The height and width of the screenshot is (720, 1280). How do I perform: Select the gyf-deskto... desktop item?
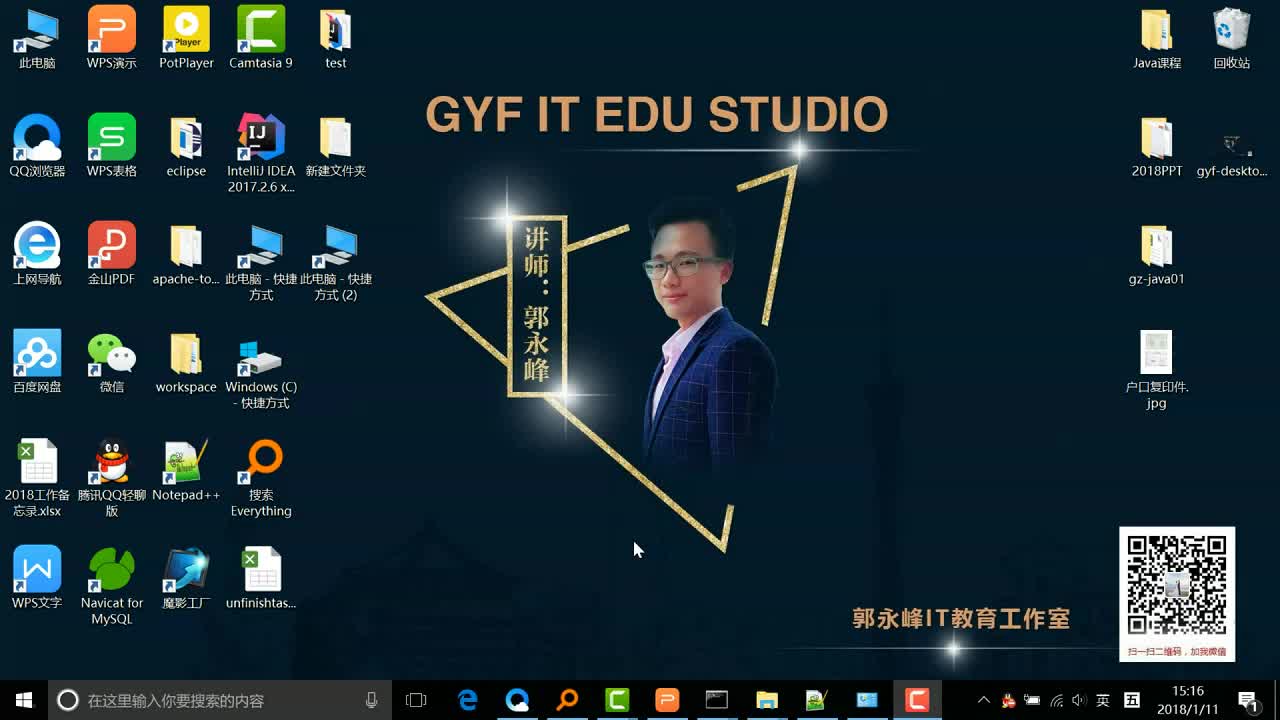(x=1232, y=154)
